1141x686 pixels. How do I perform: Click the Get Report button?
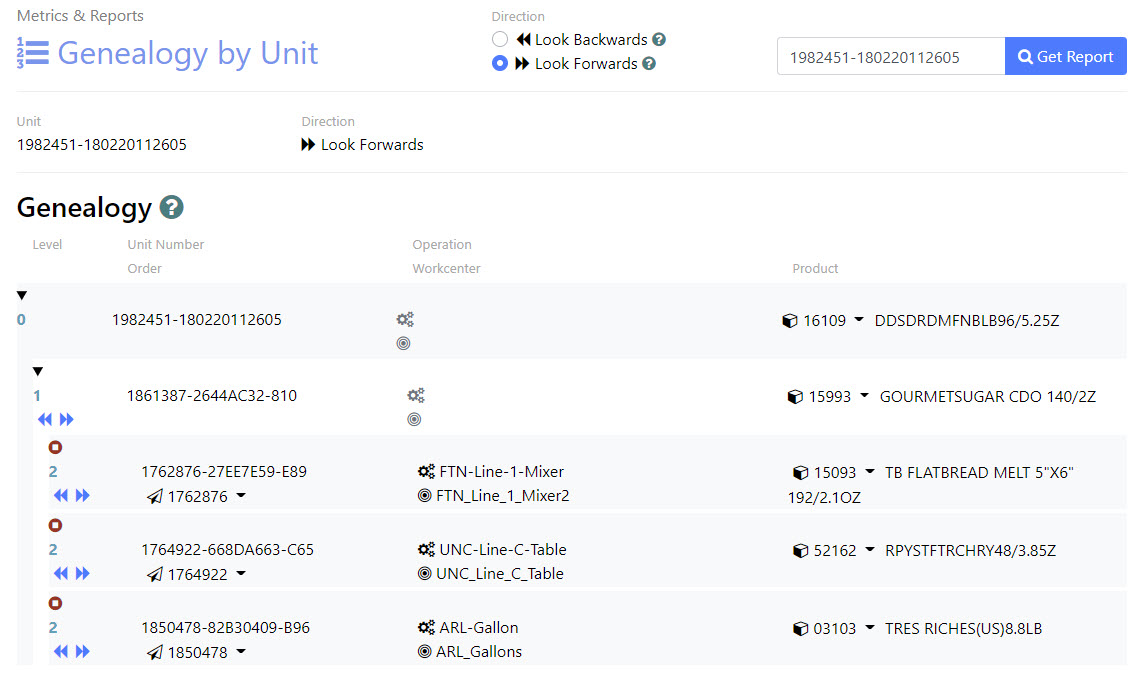1065,57
